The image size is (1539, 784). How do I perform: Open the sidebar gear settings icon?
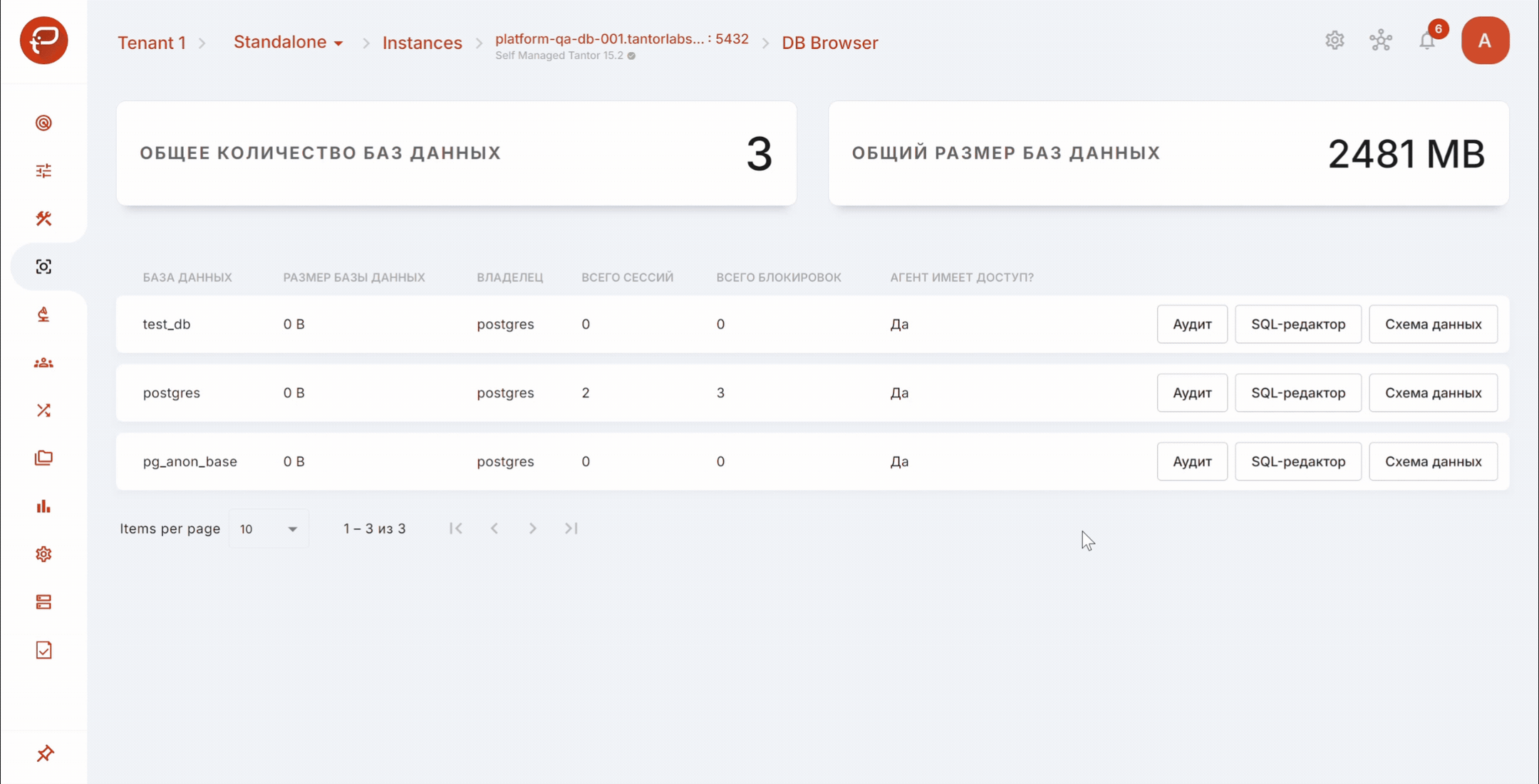[x=43, y=554]
